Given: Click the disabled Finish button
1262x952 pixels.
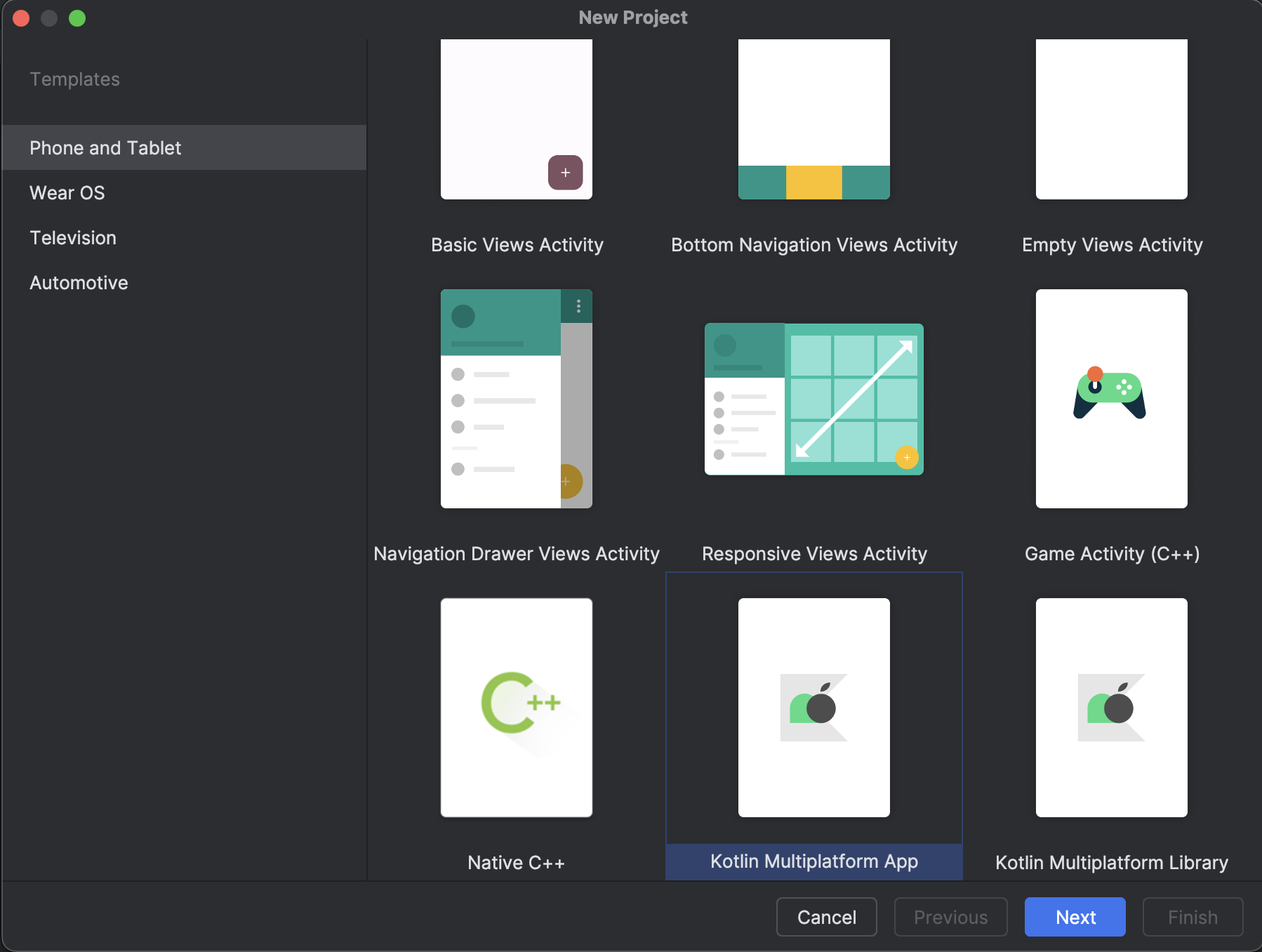Looking at the screenshot, I should [1191, 917].
